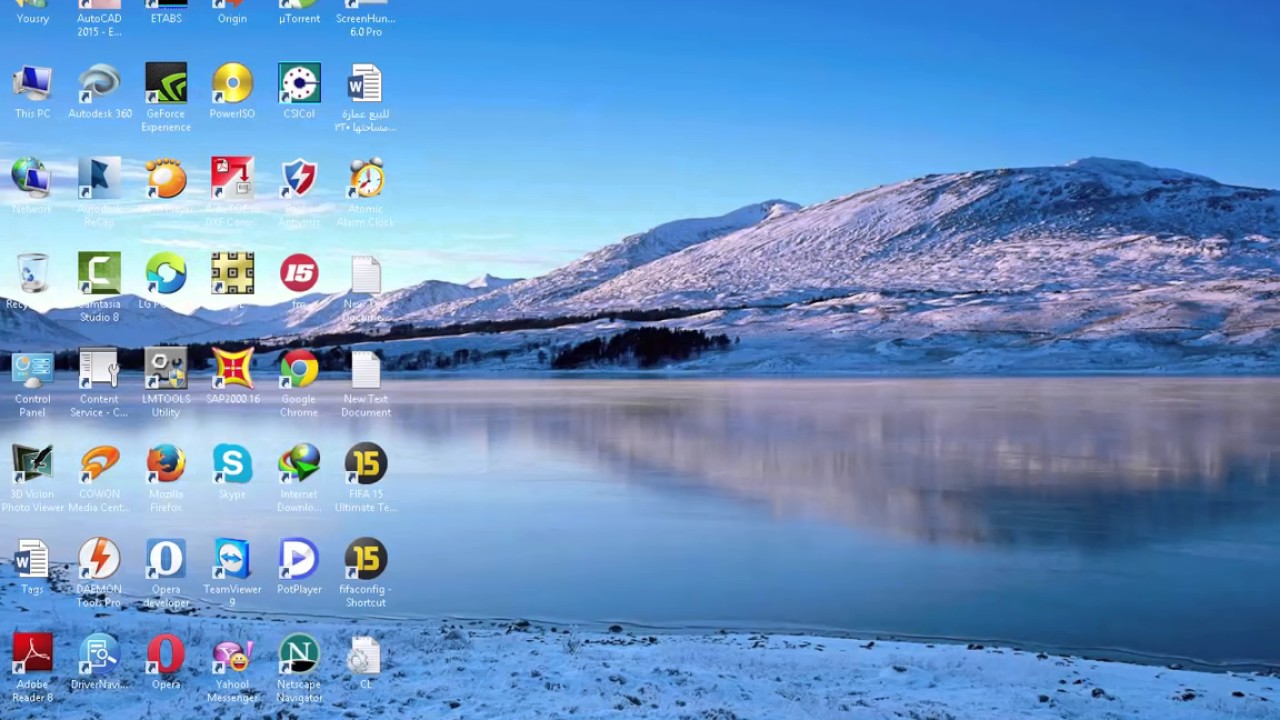The image size is (1280, 720).
Task: Launch PowerISO from the desktop
Action: [x=232, y=92]
